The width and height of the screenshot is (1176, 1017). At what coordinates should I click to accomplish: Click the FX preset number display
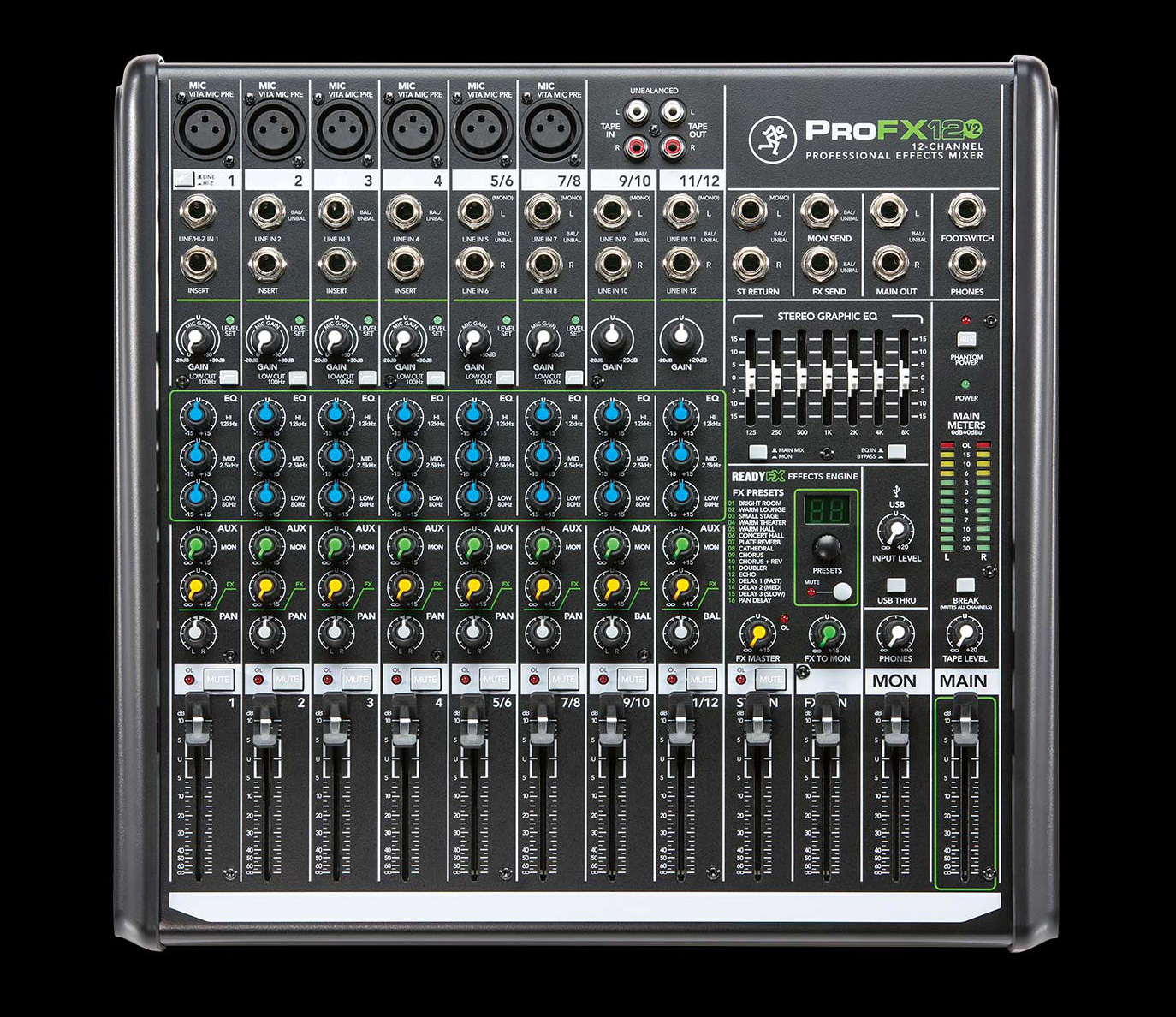(x=826, y=511)
